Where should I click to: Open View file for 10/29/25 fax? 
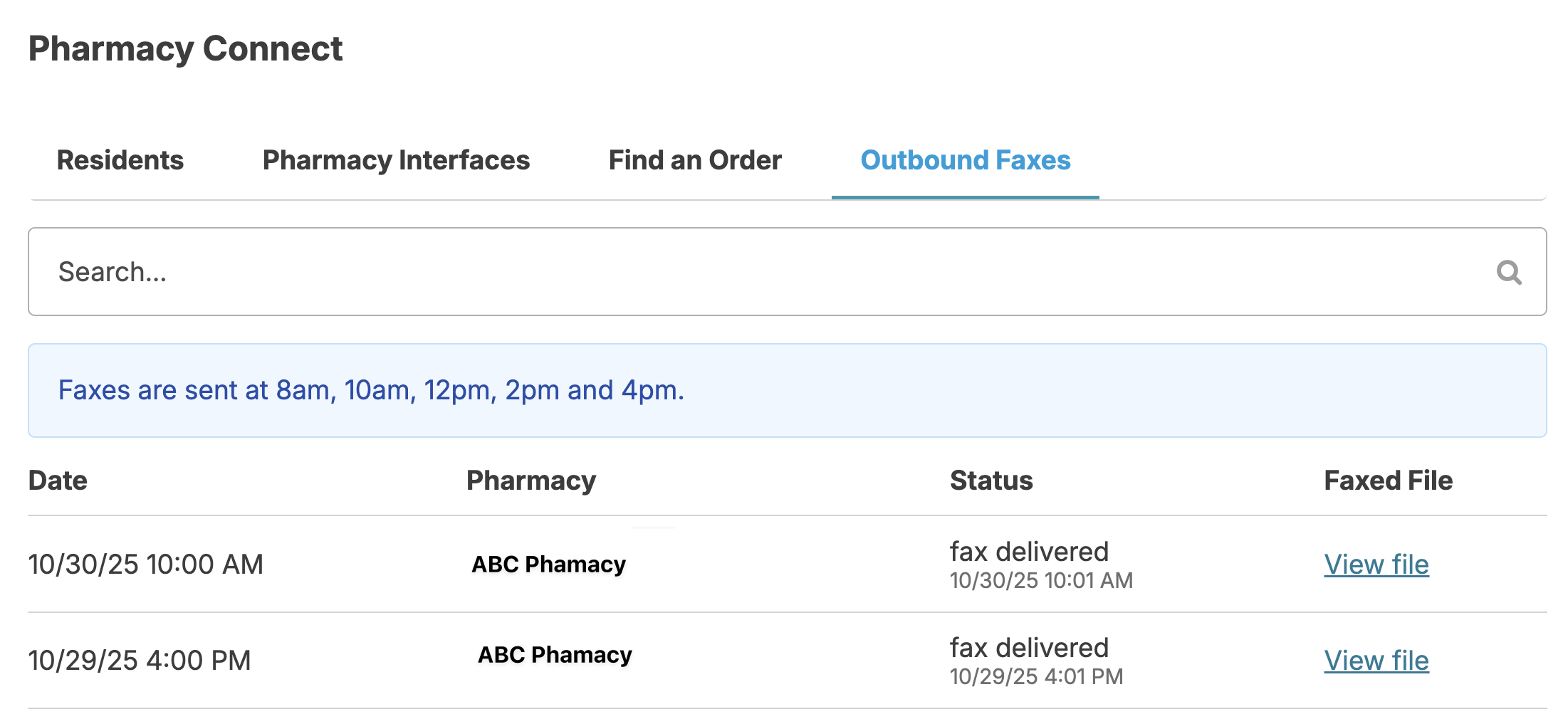[1376, 661]
